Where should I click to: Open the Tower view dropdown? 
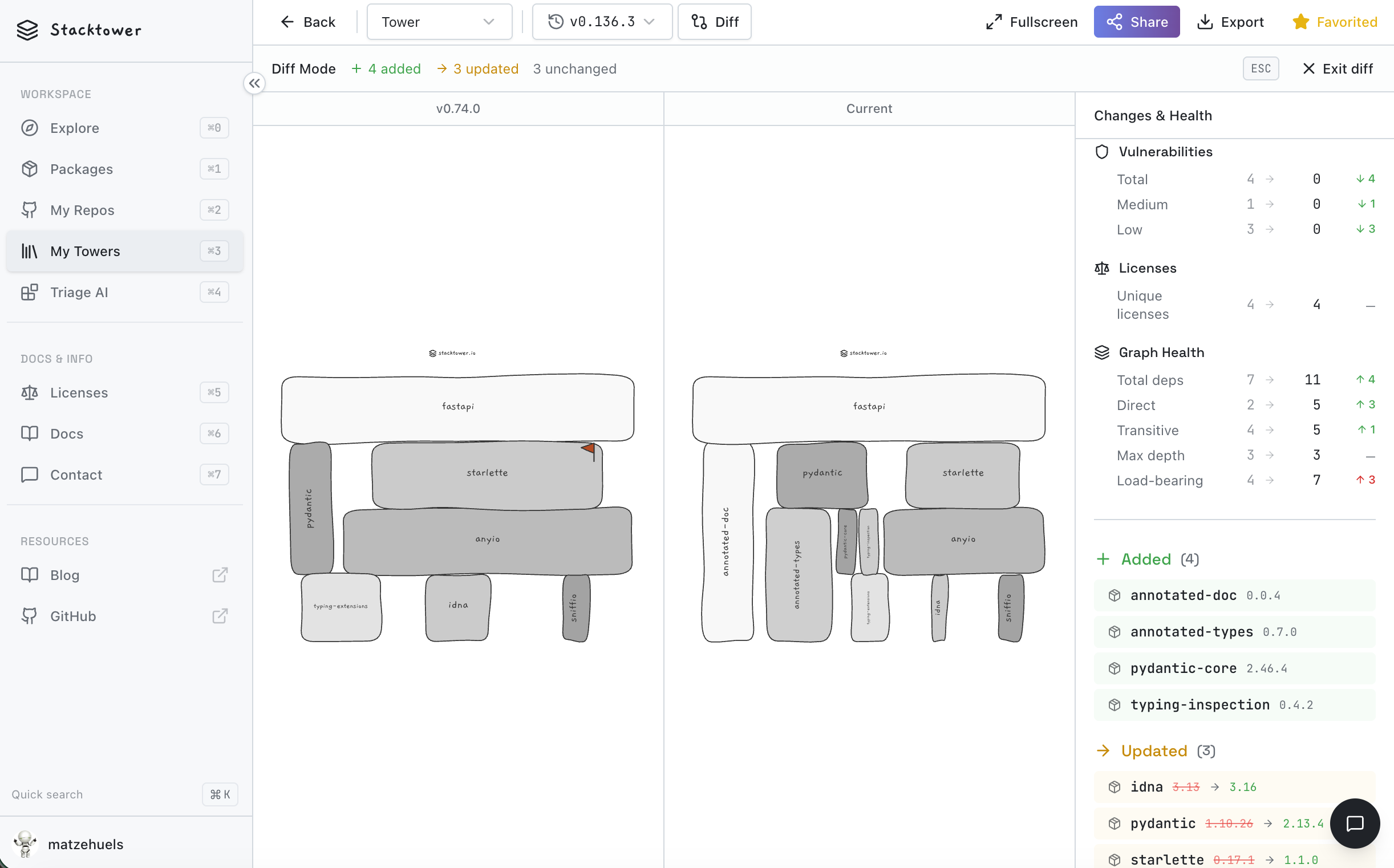(x=439, y=22)
